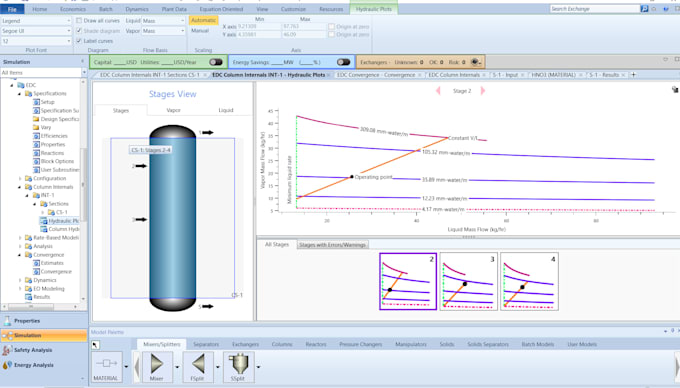The image size is (680, 388).
Task: Click the pointer select tool in Model Palette
Action: point(95,345)
